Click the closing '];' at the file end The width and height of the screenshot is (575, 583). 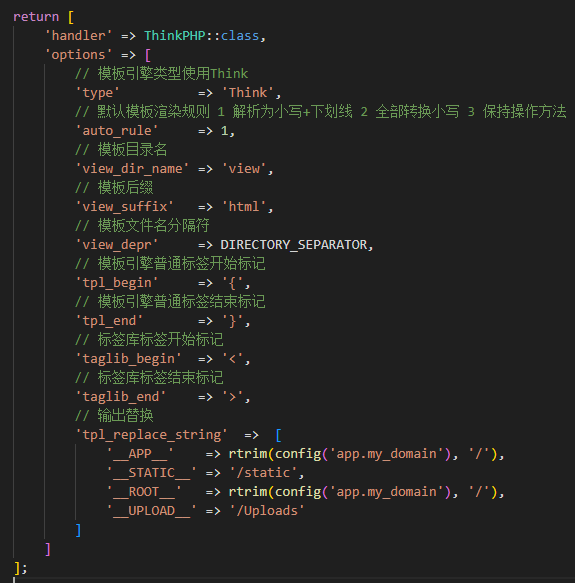pyautogui.click(x=20, y=568)
